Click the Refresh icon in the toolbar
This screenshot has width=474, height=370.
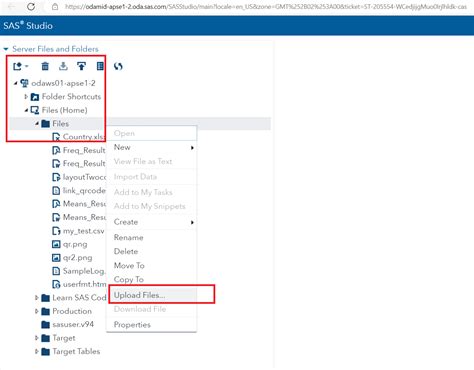pos(118,66)
